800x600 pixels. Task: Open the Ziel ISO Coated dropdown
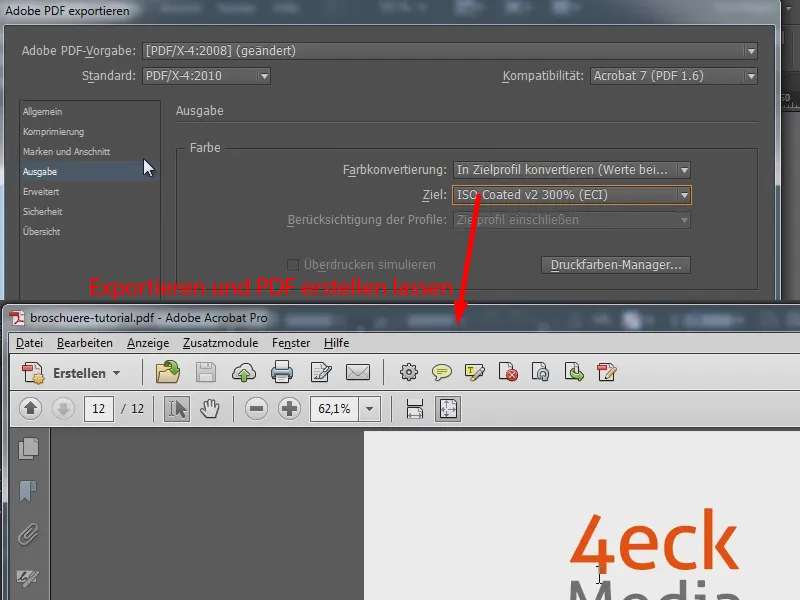572,195
